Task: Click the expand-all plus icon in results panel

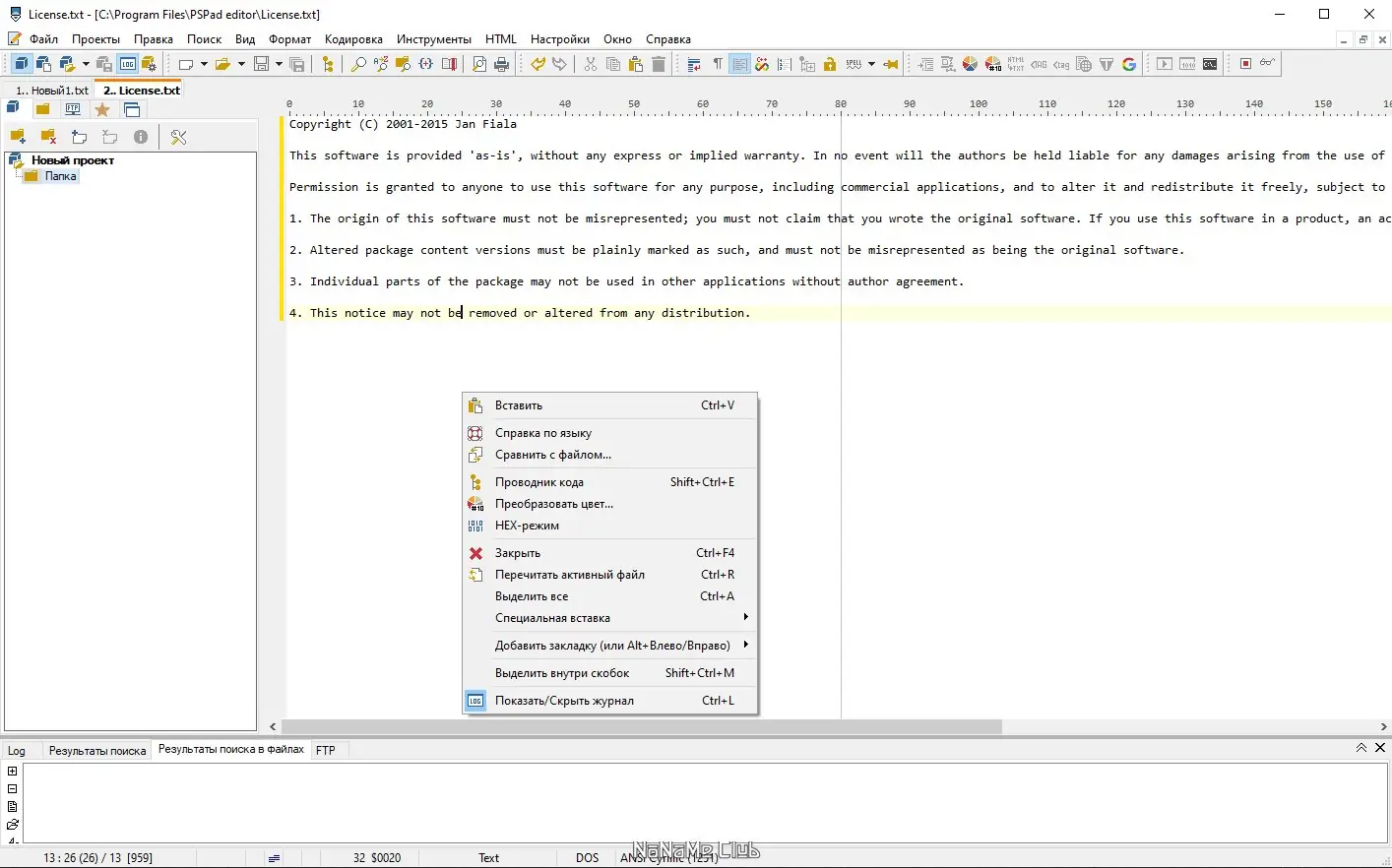Action: (13, 772)
